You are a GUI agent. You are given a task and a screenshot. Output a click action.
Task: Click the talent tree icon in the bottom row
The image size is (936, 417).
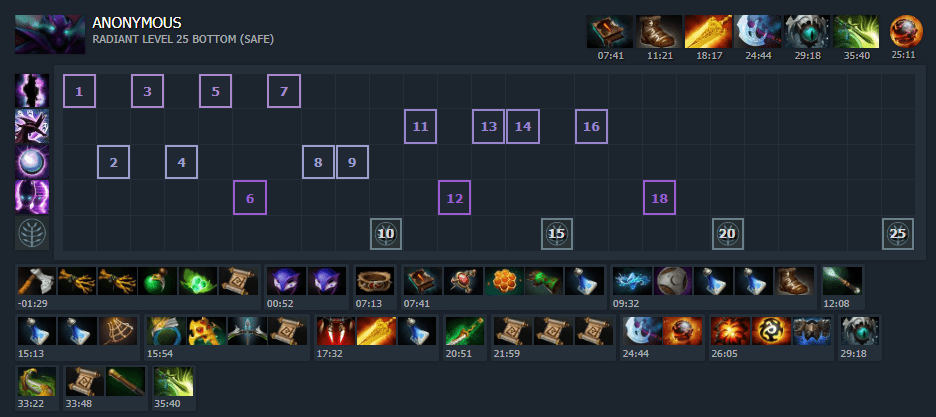(32, 233)
